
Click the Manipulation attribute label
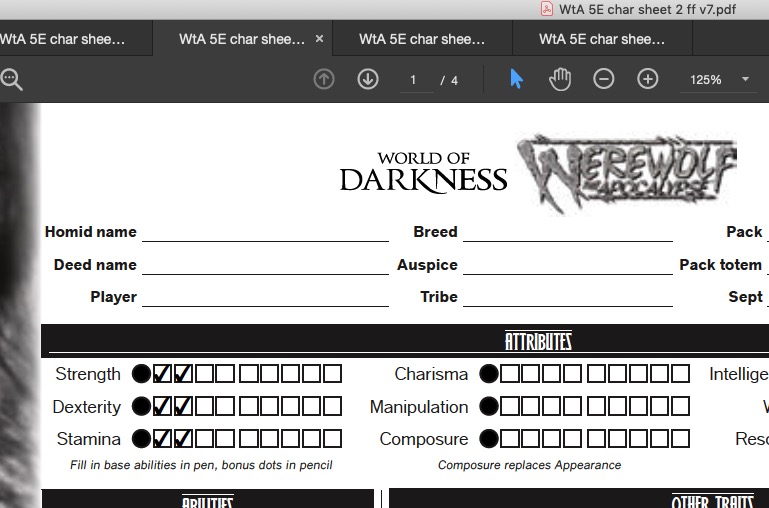click(x=419, y=407)
